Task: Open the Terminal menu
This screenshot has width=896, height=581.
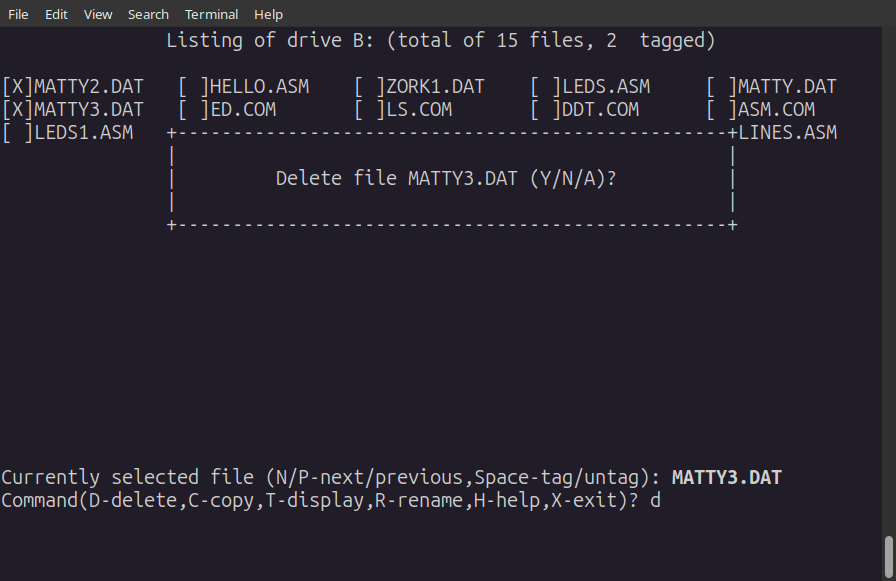Action: coord(211,14)
